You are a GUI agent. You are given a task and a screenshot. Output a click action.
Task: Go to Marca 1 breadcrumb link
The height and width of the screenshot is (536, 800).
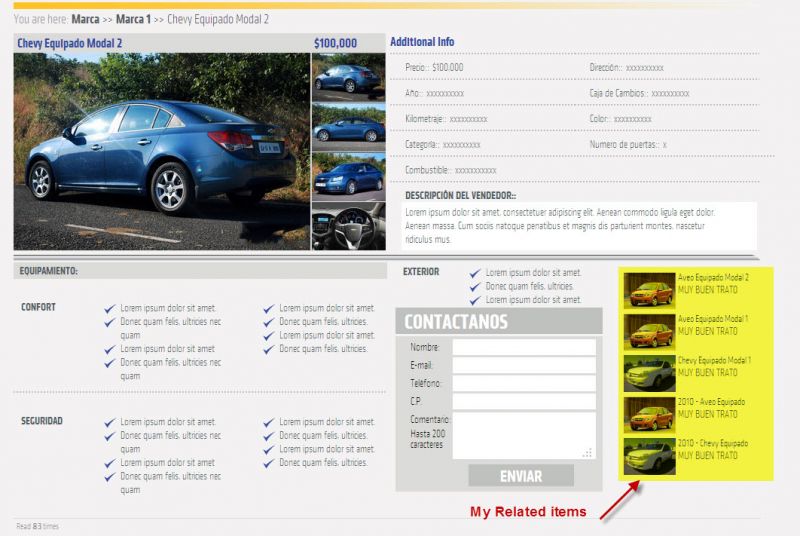point(133,19)
